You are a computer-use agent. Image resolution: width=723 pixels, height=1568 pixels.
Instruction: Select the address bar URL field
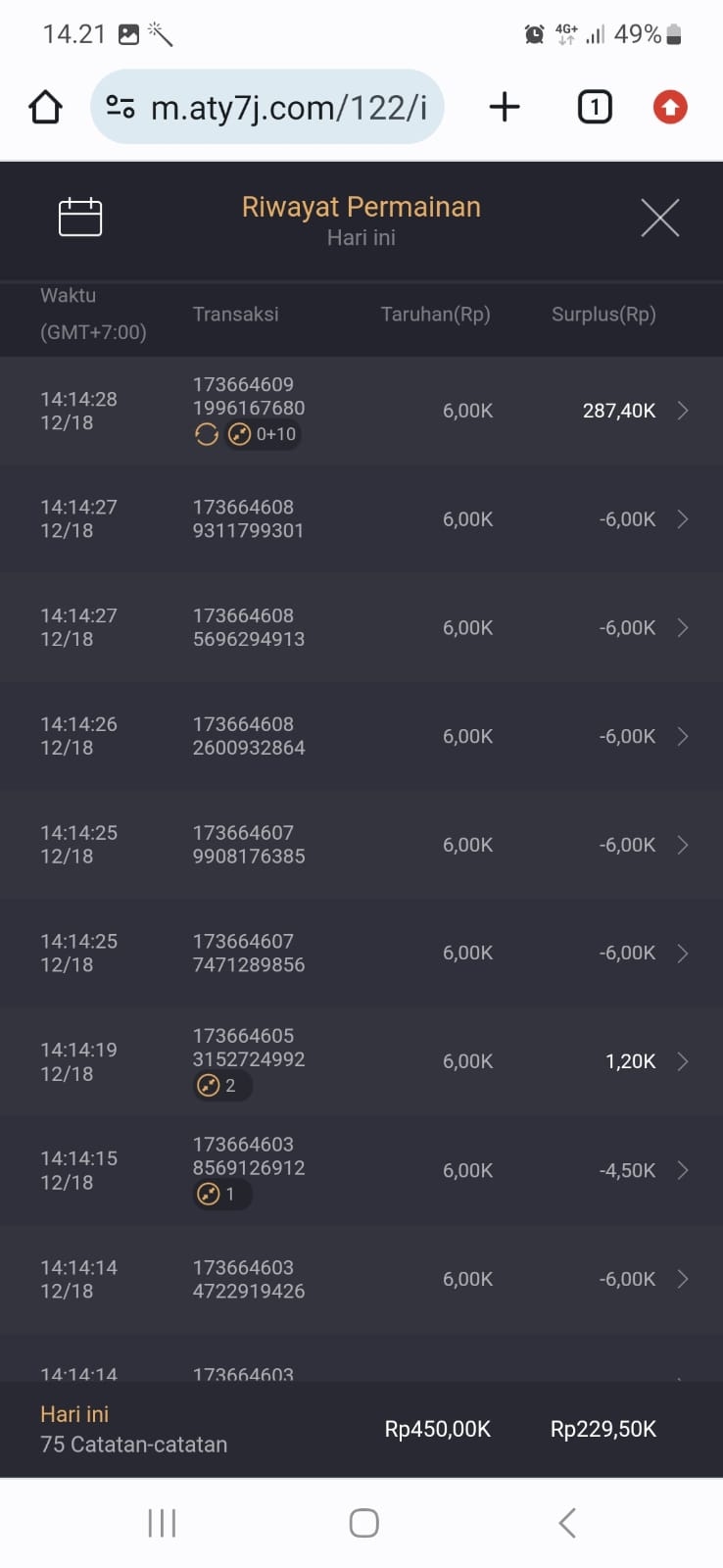tap(288, 107)
